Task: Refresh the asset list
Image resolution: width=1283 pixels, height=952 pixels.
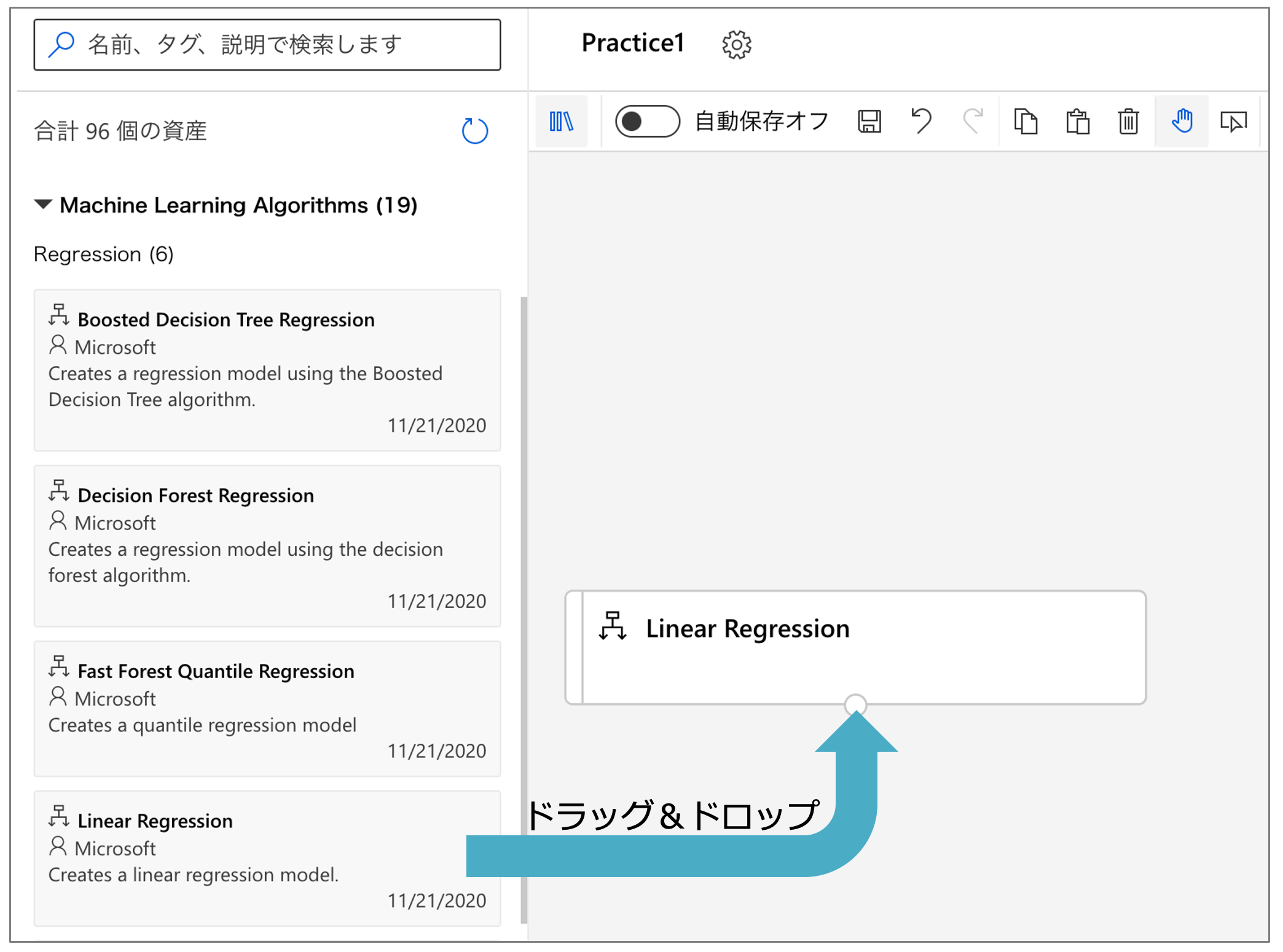Action: [474, 131]
